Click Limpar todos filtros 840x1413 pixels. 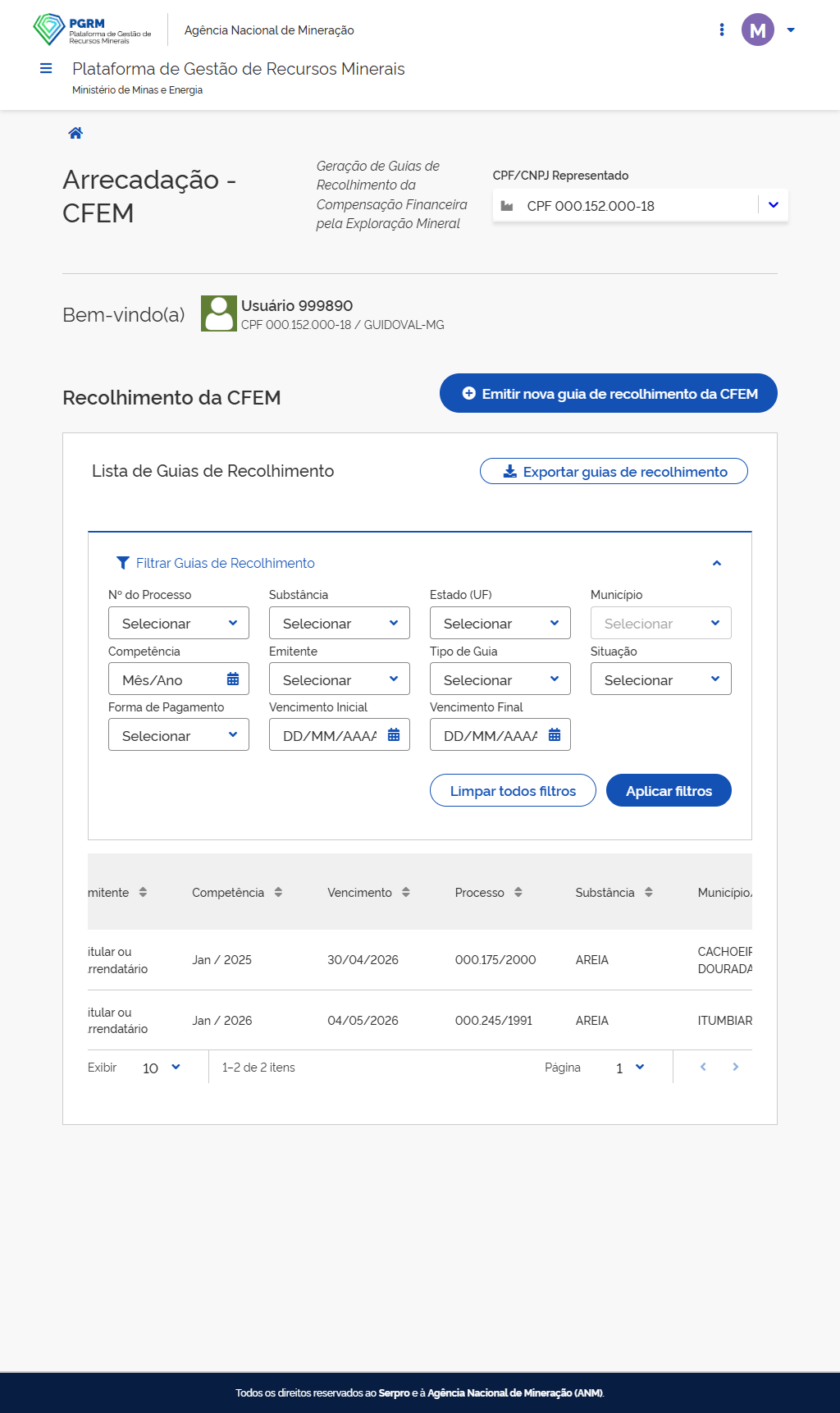coord(513,790)
